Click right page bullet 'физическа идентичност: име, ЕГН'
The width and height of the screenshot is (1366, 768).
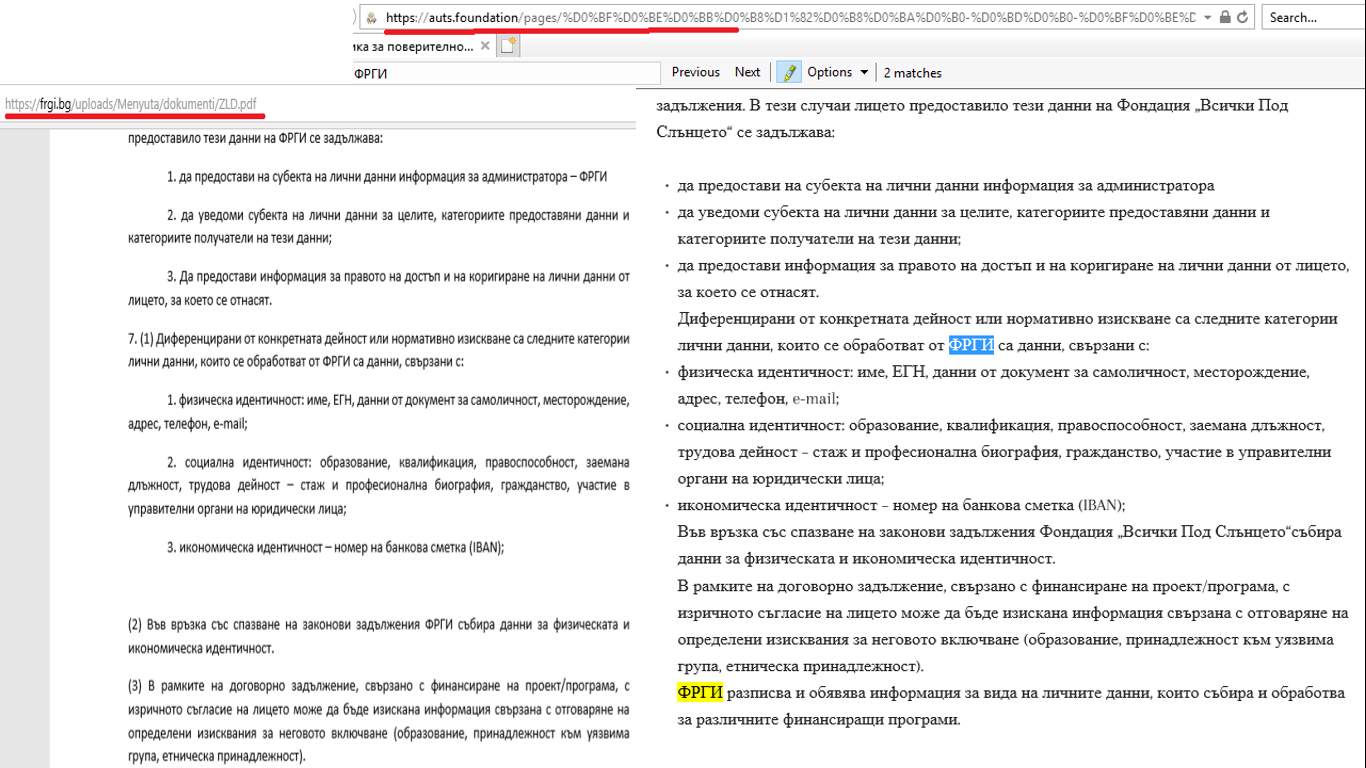993,385
